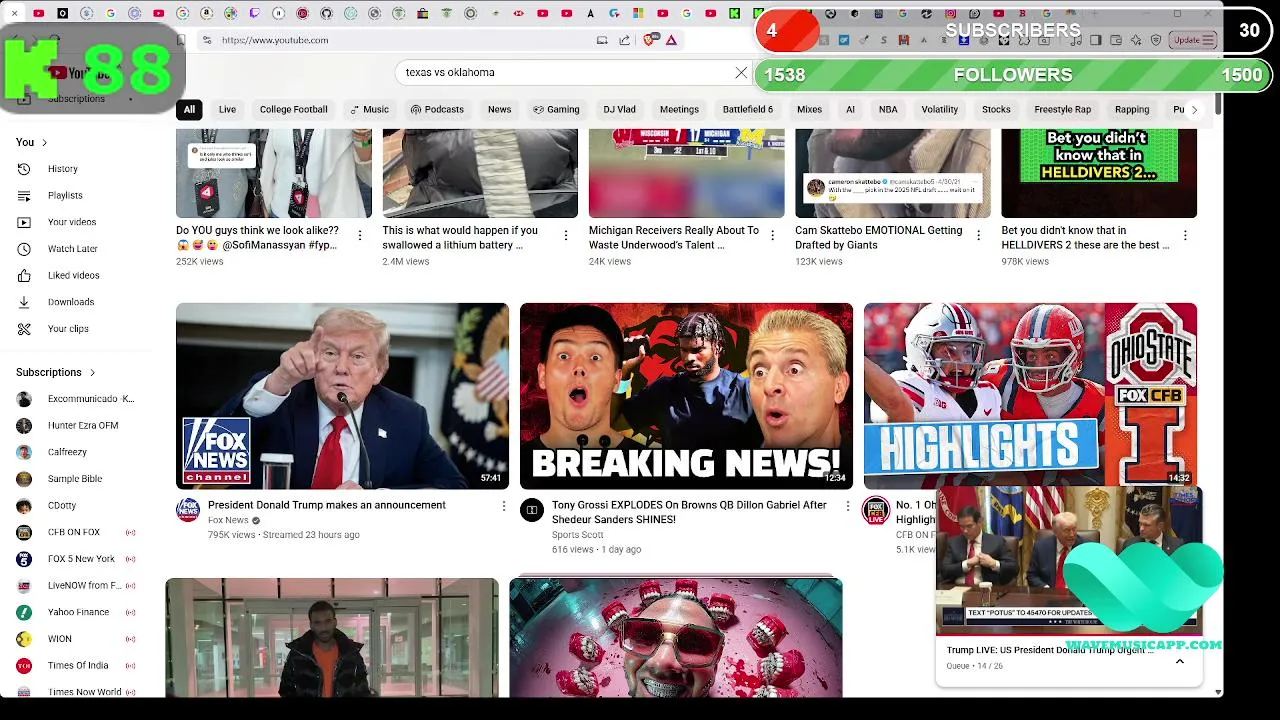The image size is (1280, 720).
Task: Open the Fox News Trump announcement thumbnail
Action: click(x=342, y=396)
